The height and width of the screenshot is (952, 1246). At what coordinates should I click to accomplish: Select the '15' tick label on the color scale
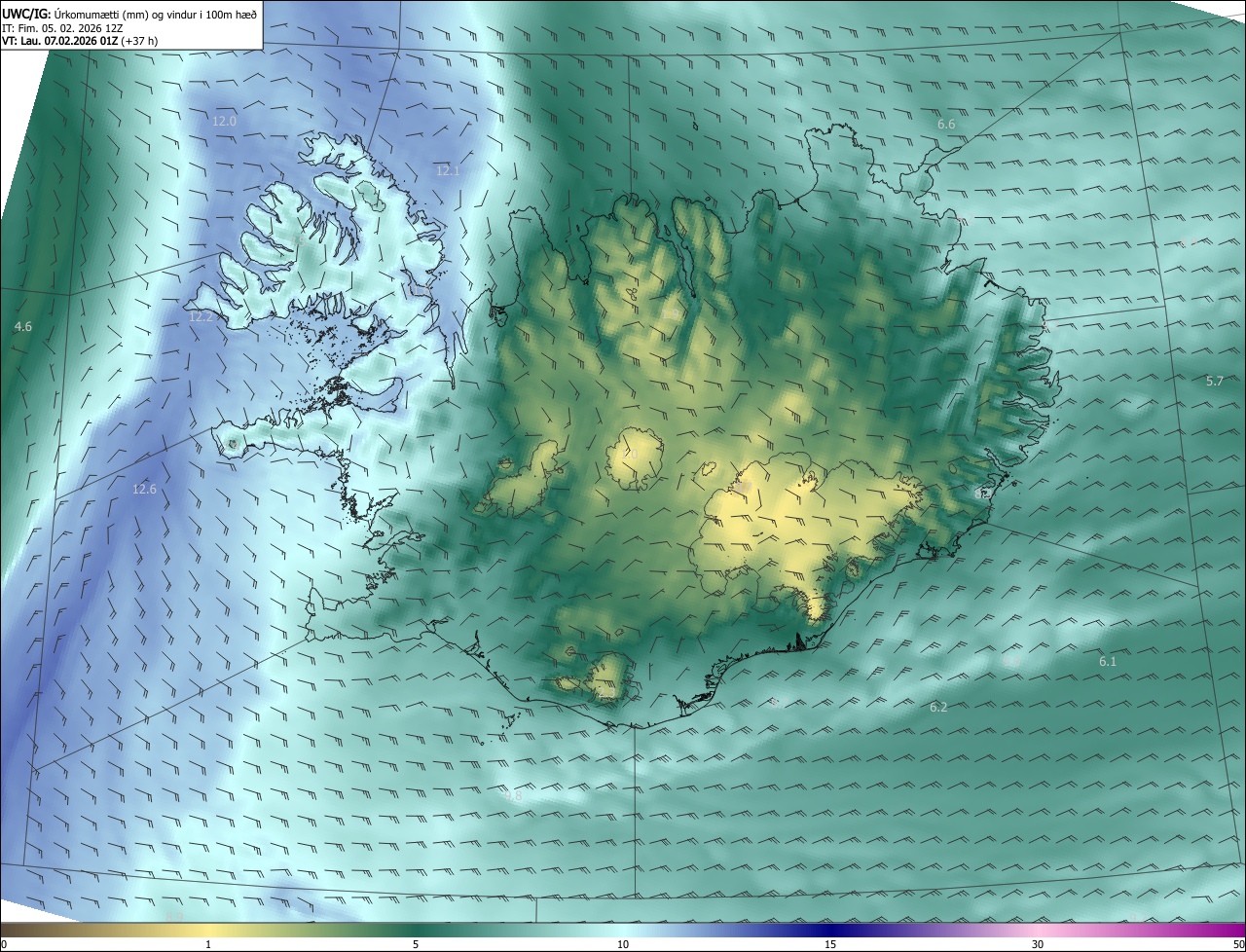pyautogui.click(x=830, y=945)
